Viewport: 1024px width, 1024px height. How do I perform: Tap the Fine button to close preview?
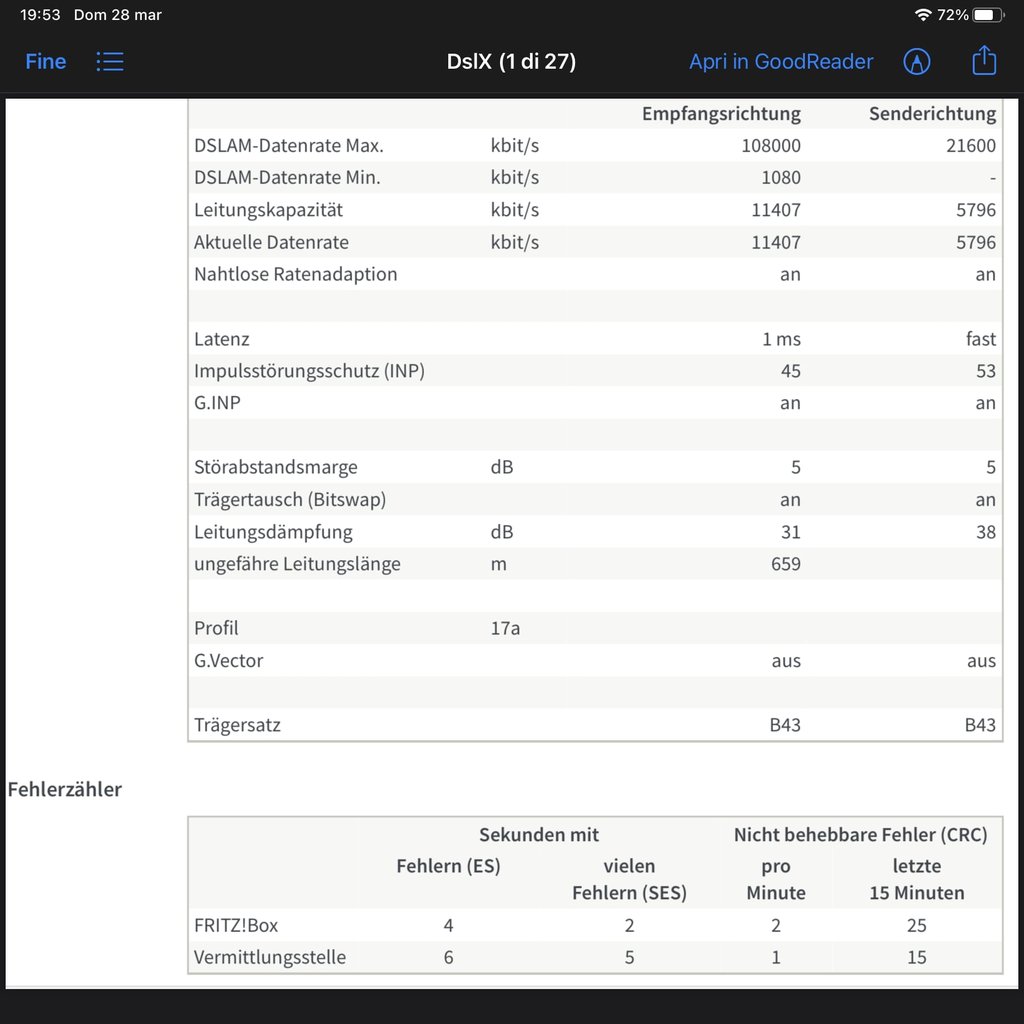point(45,62)
